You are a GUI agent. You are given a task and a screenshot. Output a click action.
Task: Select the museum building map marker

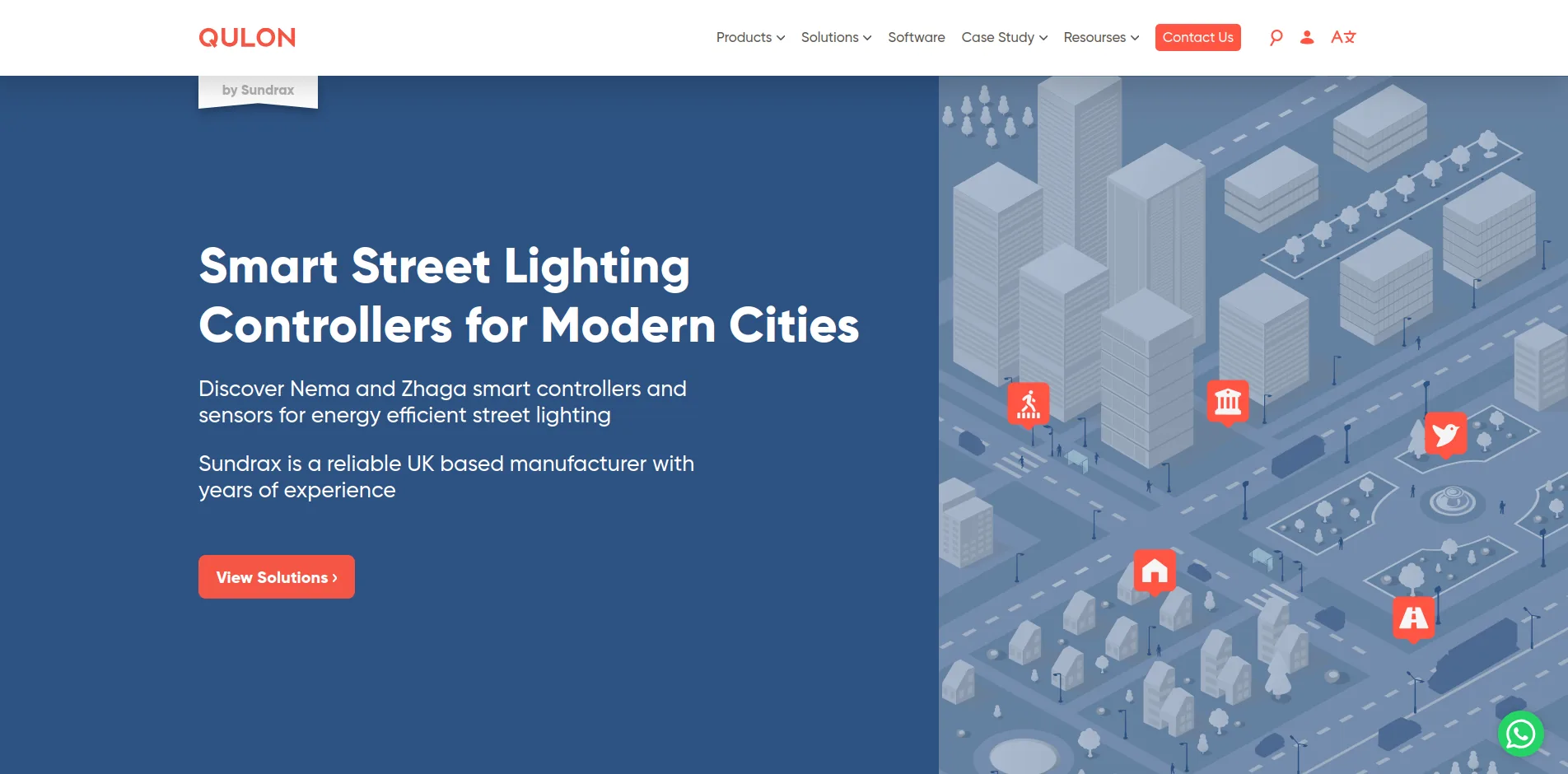tap(1228, 402)
